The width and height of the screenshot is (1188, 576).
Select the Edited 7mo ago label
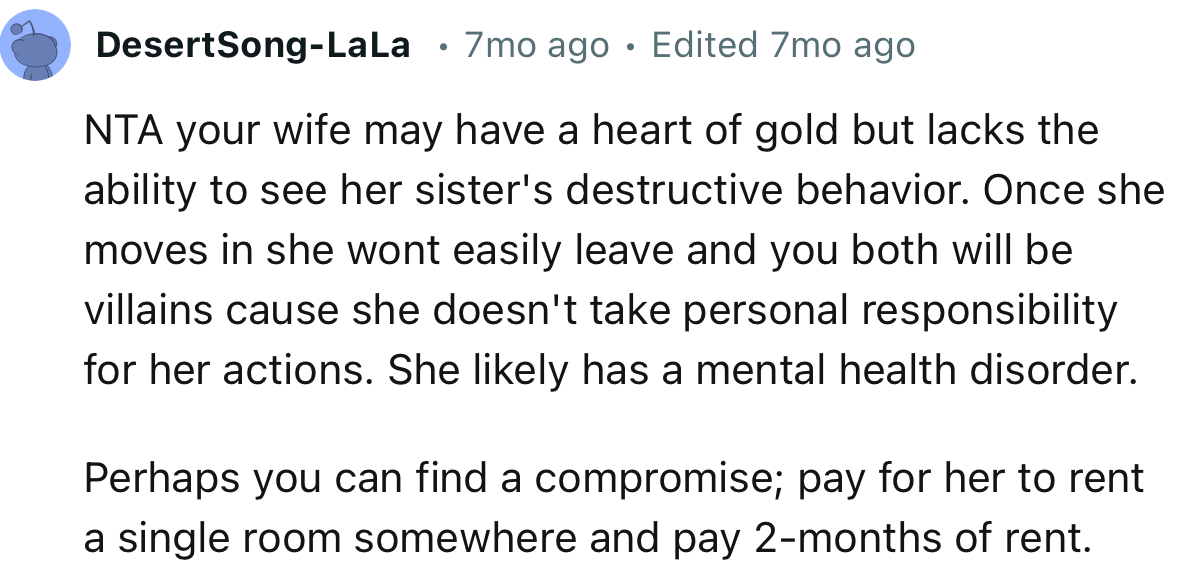[782, 44]
